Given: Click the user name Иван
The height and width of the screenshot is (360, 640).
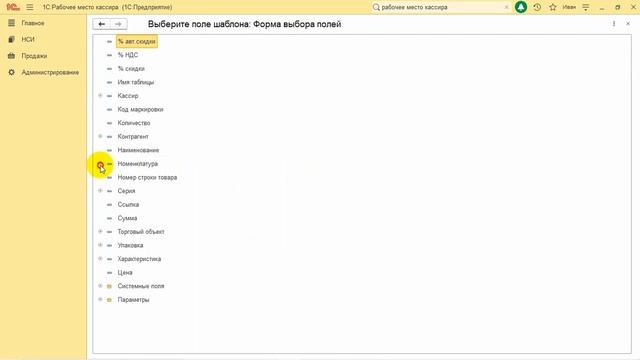Looking at the screenshot, I should [x=569, y=7].
